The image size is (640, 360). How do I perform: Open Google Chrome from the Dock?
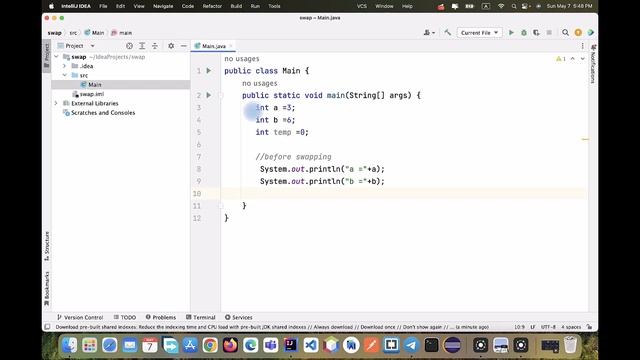(210, 345)
